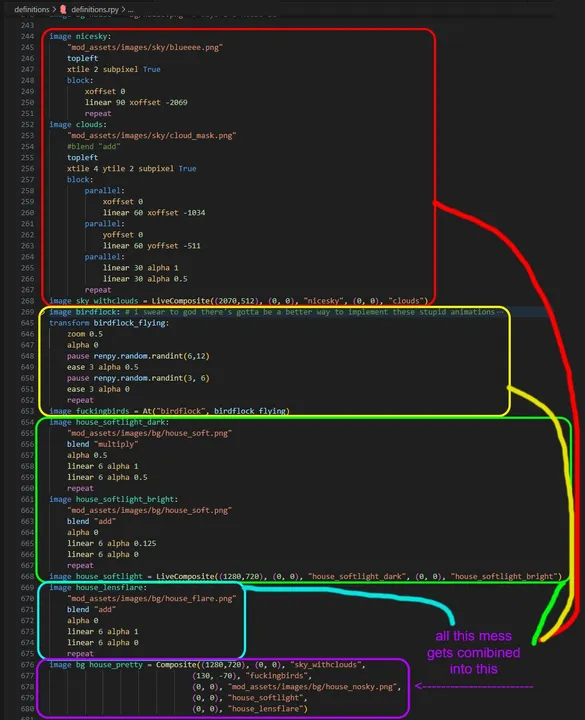Click 'transform birdflock_flying:' definition line

[109, 323]
